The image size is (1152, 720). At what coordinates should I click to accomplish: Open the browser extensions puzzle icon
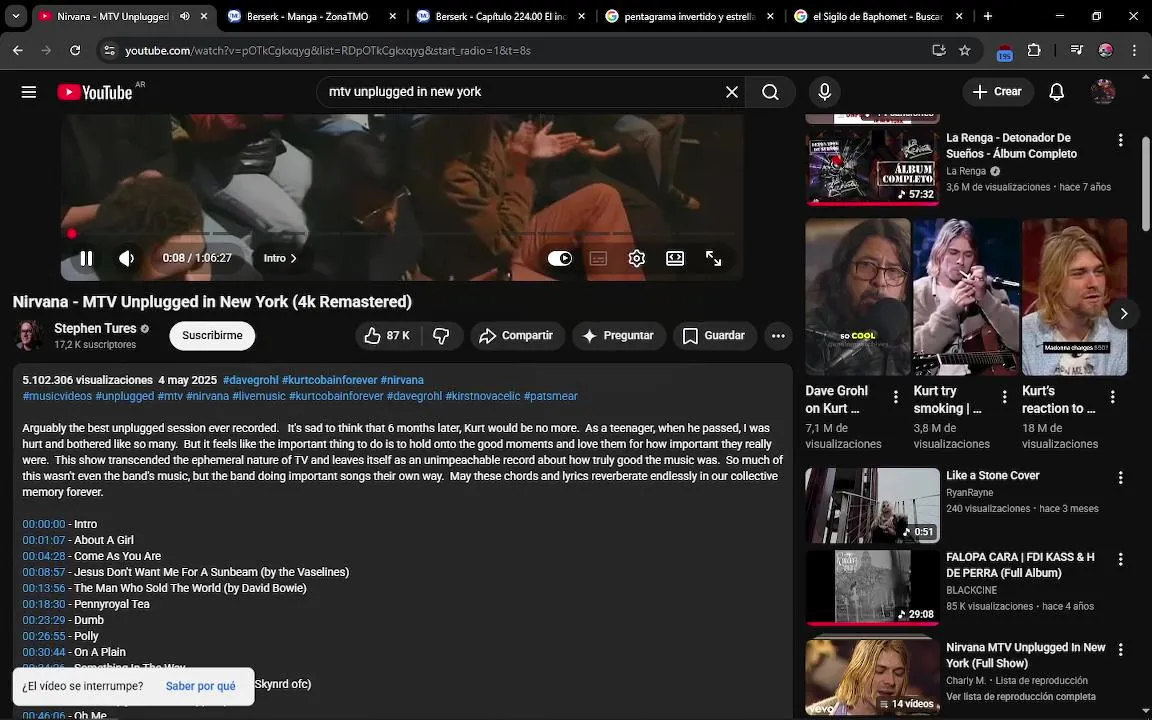1034,51
